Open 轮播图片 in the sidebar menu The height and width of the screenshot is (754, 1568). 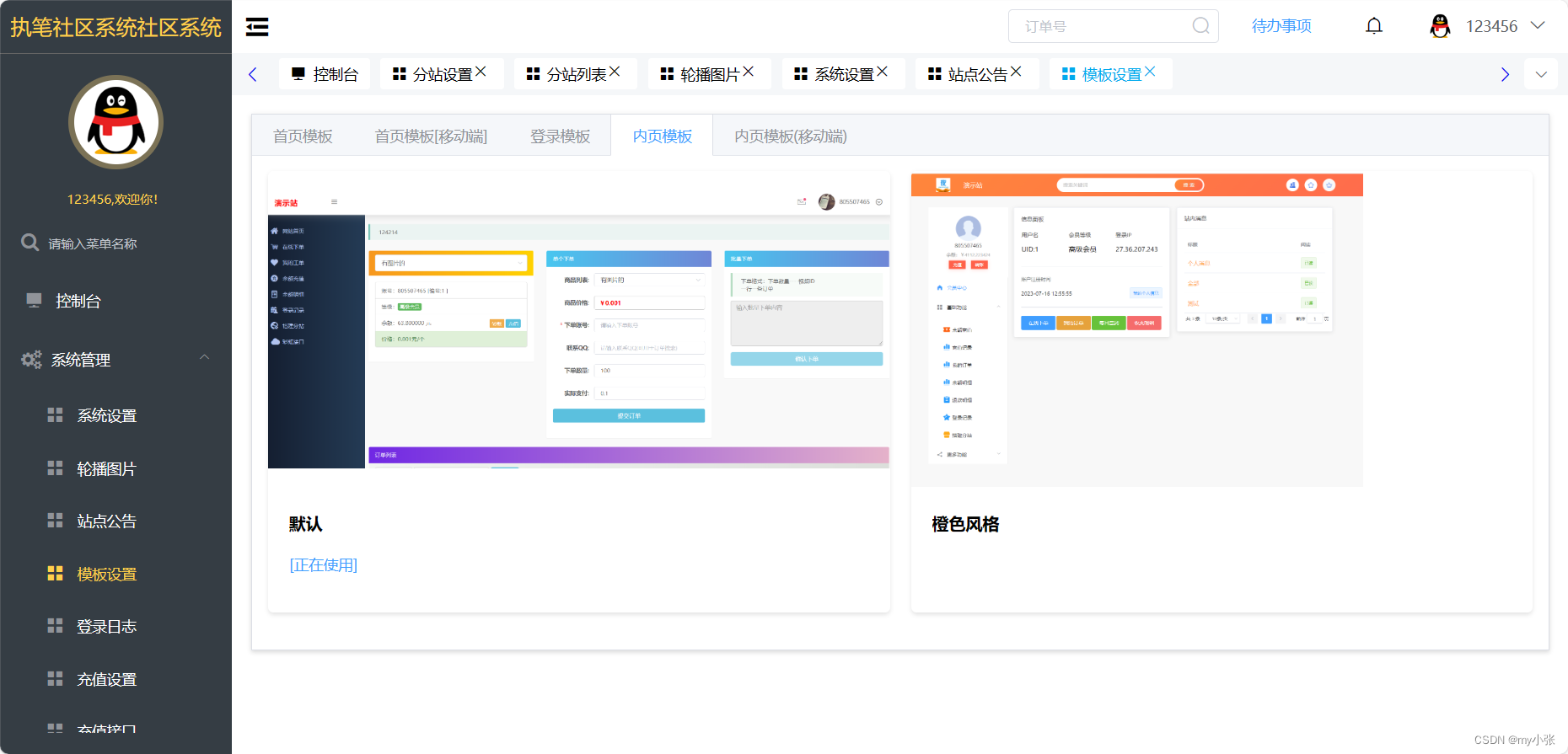coord(106,468)
